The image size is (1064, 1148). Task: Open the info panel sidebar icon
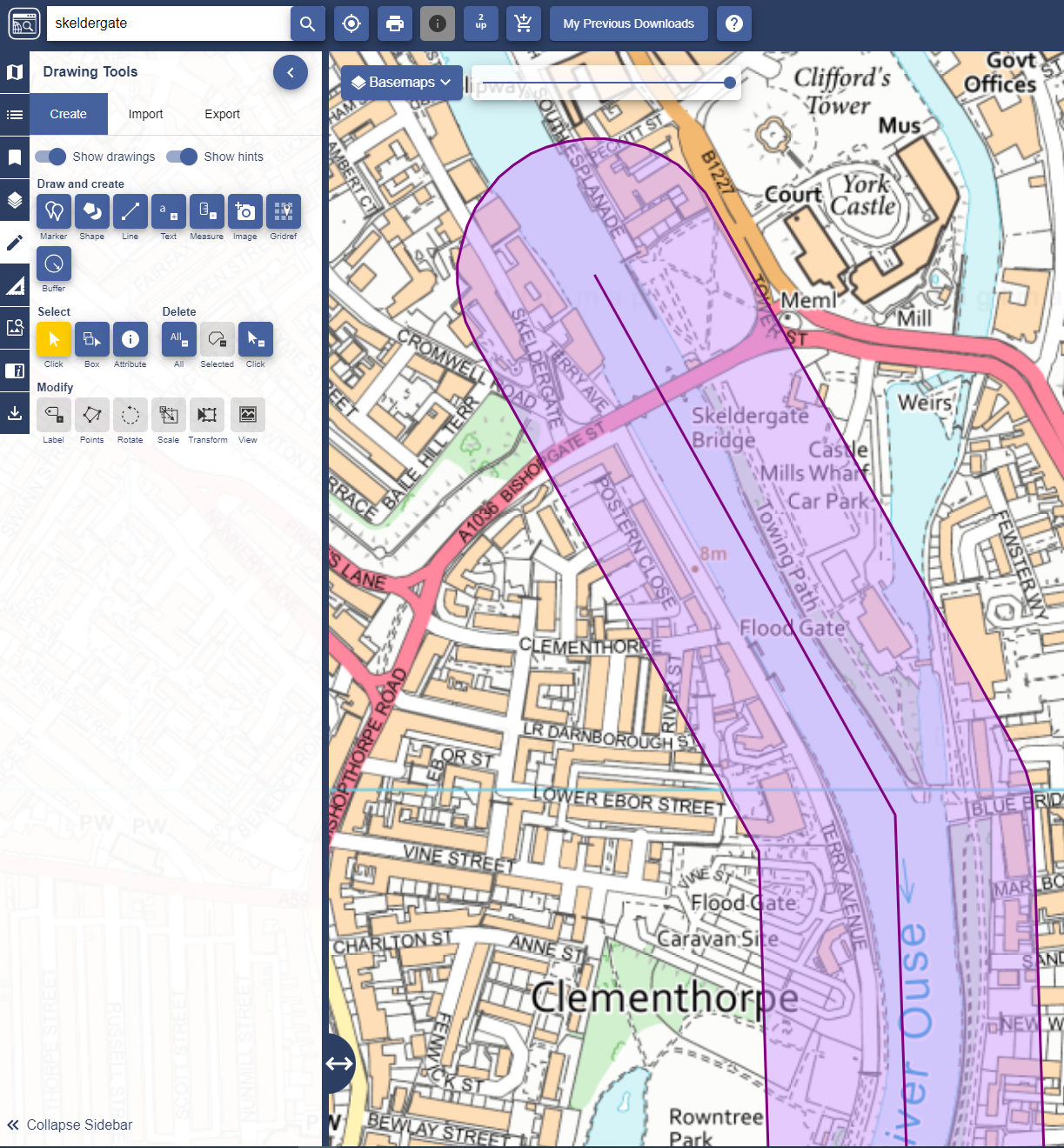click(x=15, y=370)
